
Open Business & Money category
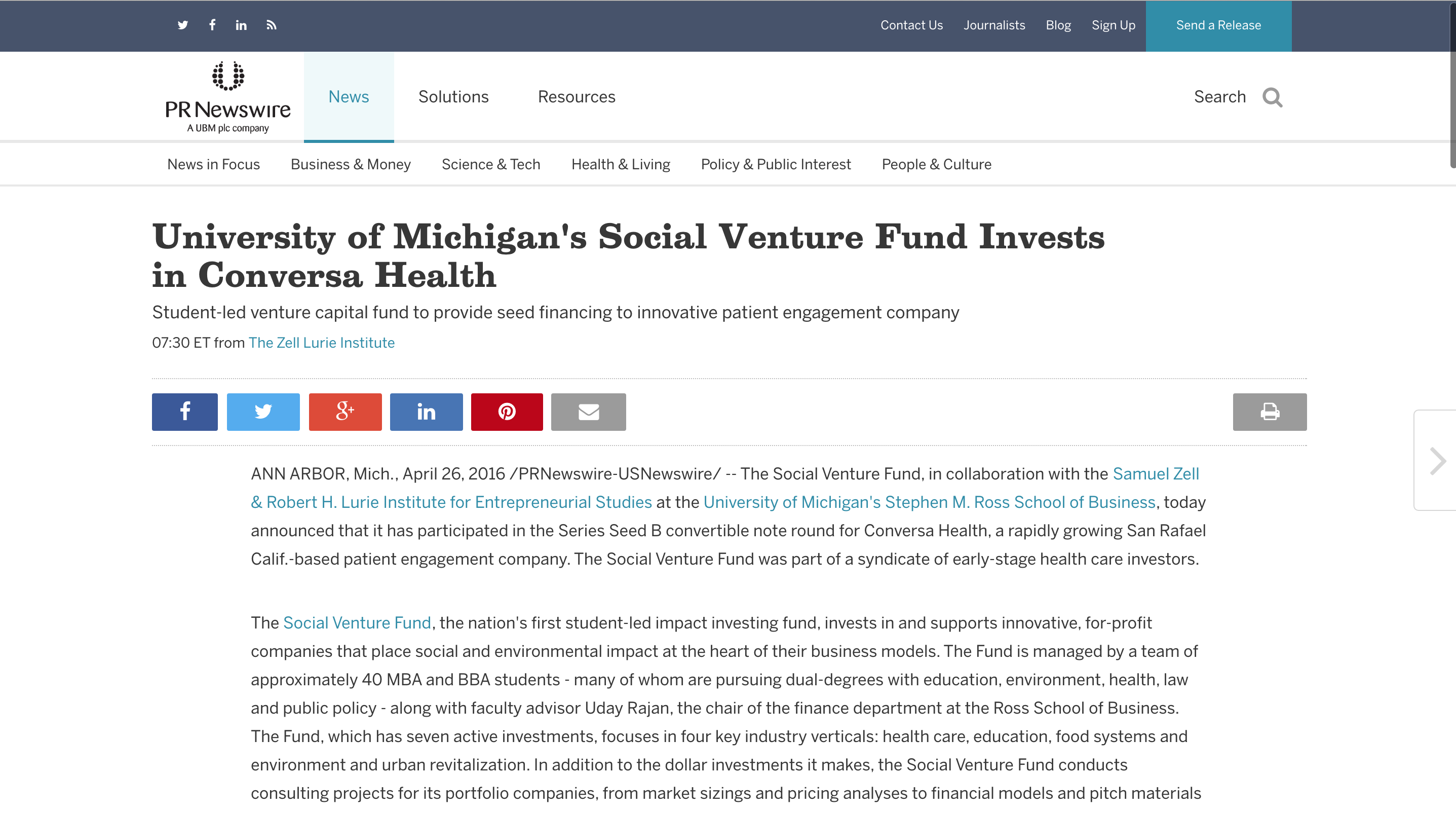[x=351, y=165]
